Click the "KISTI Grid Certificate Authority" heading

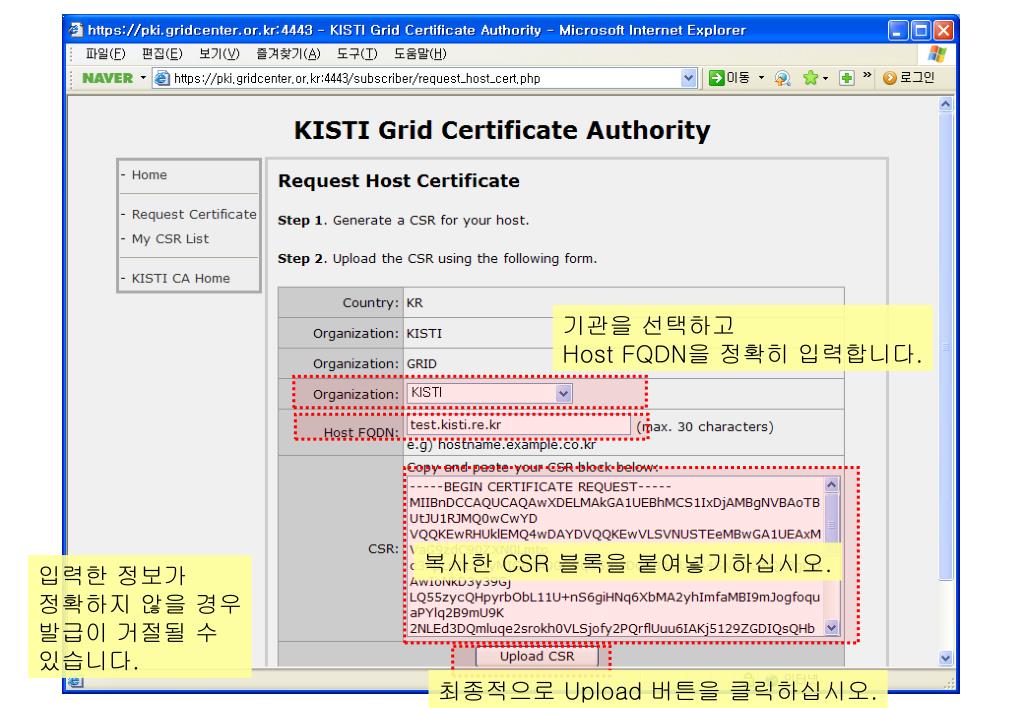click(x=502, y=131)
